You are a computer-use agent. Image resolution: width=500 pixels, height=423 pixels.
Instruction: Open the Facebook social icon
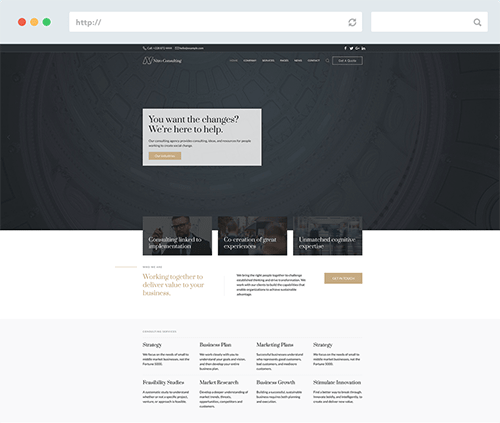pos(345,48)
